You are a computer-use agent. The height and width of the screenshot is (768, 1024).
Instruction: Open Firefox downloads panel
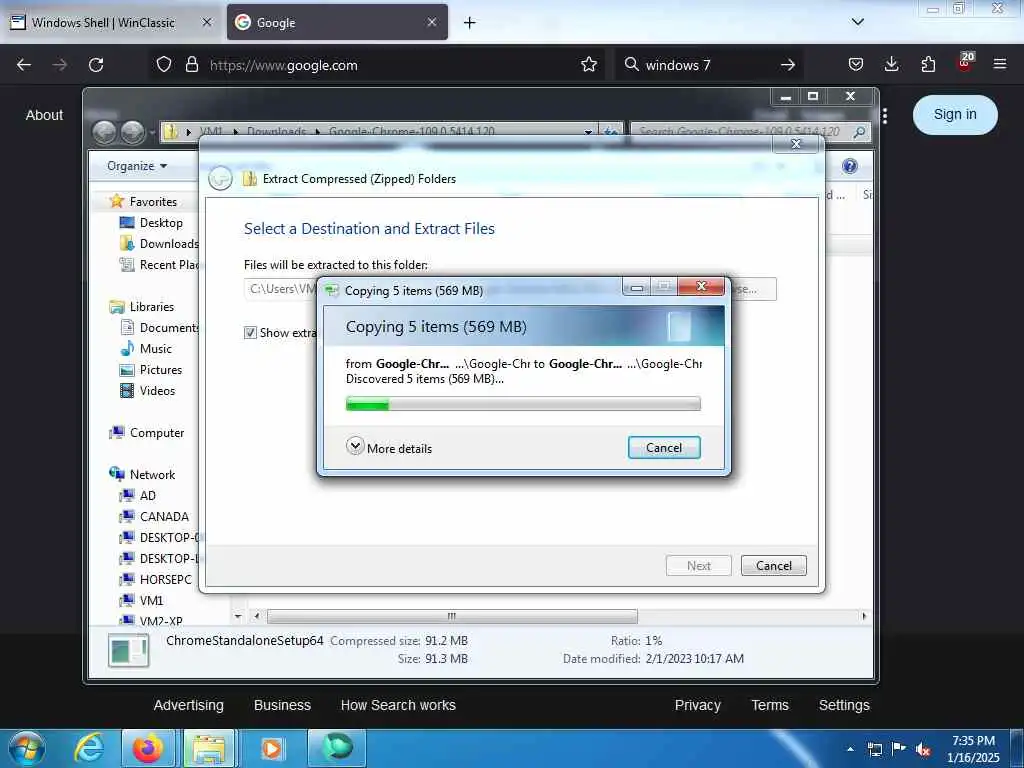[x=891, y=65]
